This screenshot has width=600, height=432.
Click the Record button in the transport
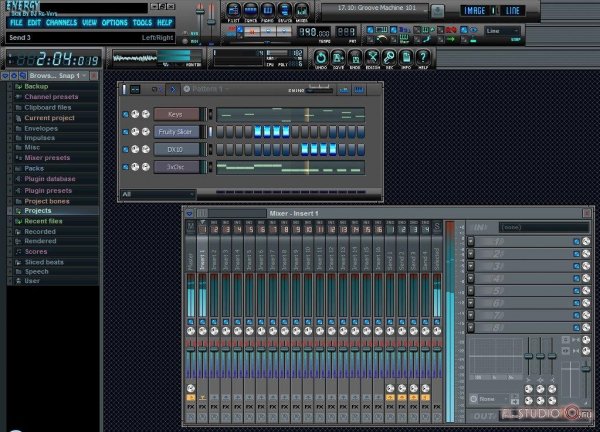[x=284, y=31]
